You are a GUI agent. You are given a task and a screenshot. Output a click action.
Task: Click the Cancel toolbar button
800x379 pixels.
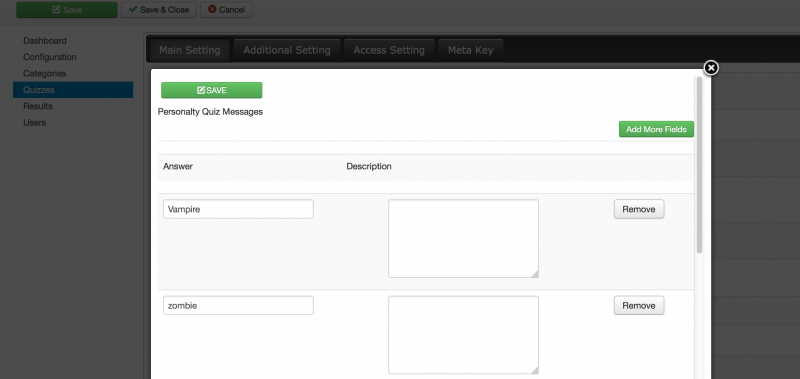pos(226,10)
